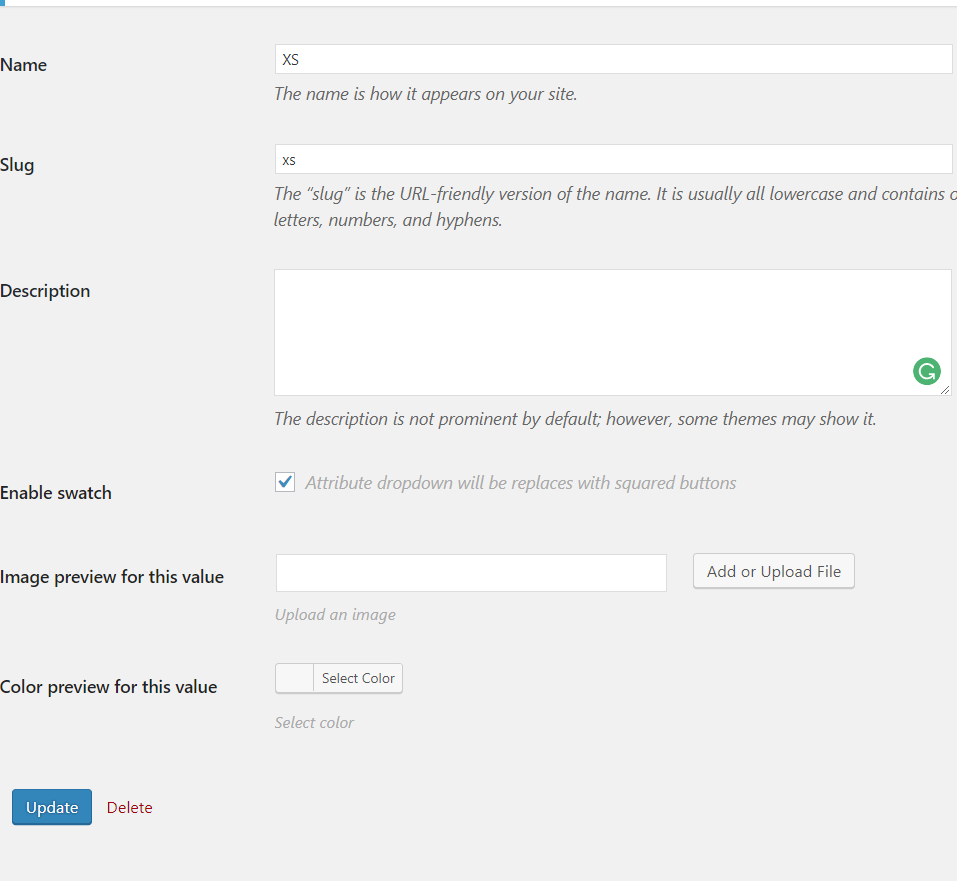
Task: Click the 'Attribute dropdown will be replaces' checkbox text
Action: point(520,483)
